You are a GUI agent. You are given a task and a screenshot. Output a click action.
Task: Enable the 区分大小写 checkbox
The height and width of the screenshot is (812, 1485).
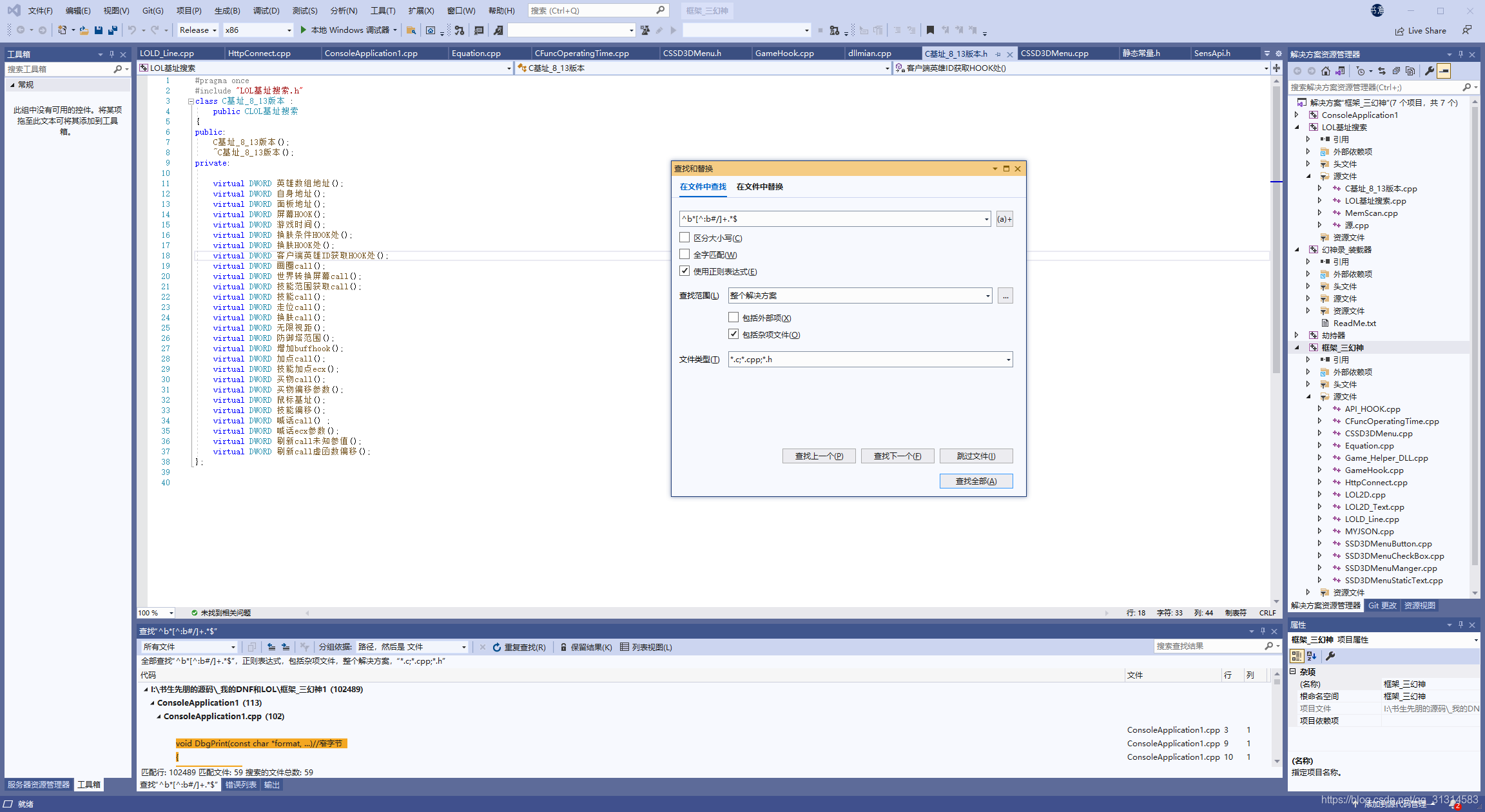(684, 238)
